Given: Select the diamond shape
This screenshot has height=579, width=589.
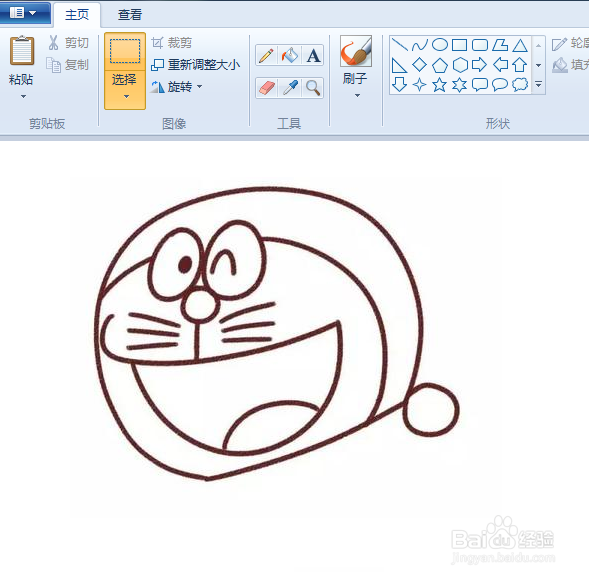Looking at the screenshot, I should tap(420, 65).
